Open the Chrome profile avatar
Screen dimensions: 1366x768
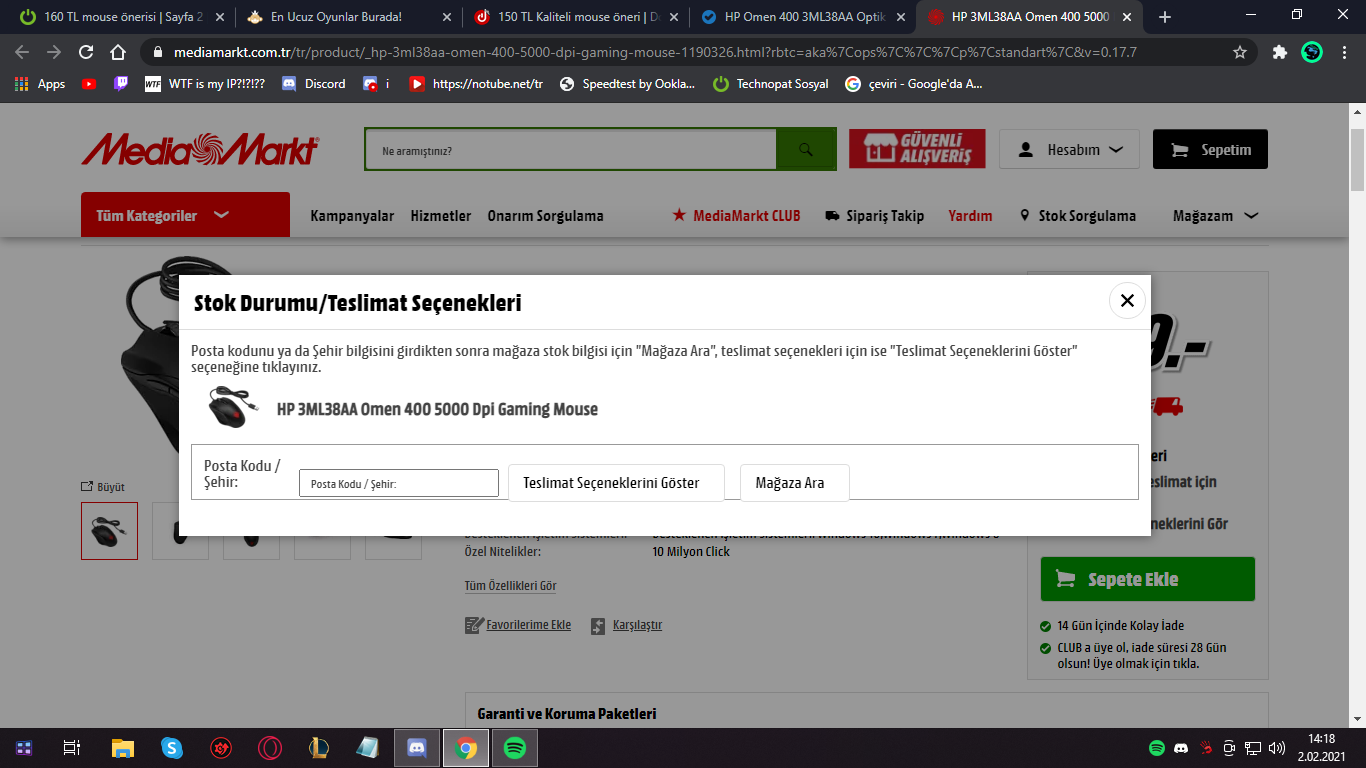click(1312, 52)
